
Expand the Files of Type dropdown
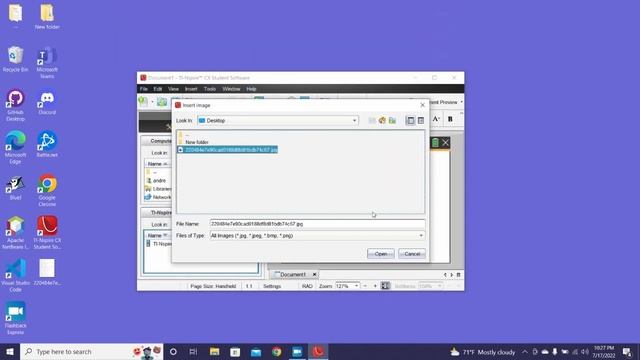click(421, 236)
